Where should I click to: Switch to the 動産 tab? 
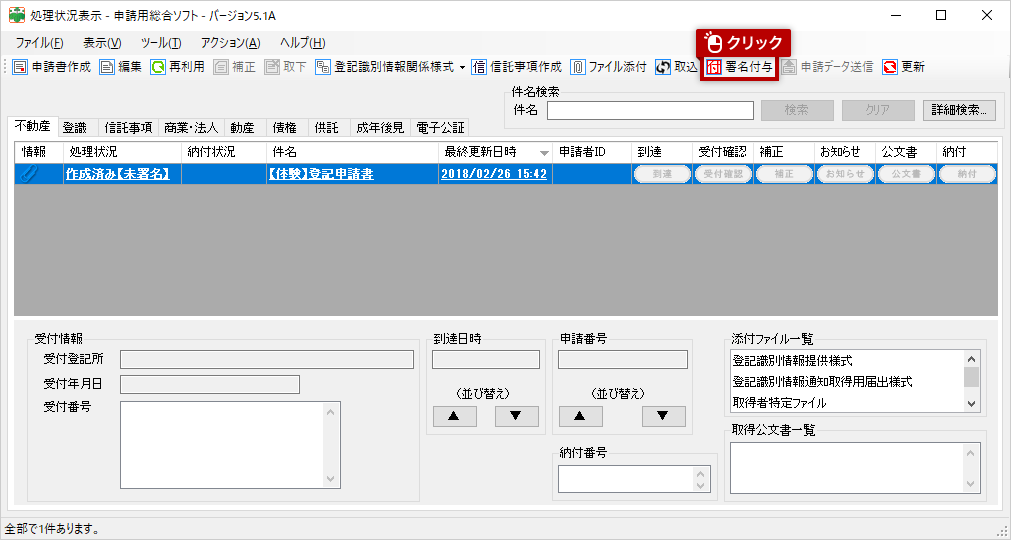pyautogui.click(x=242, y=128)
